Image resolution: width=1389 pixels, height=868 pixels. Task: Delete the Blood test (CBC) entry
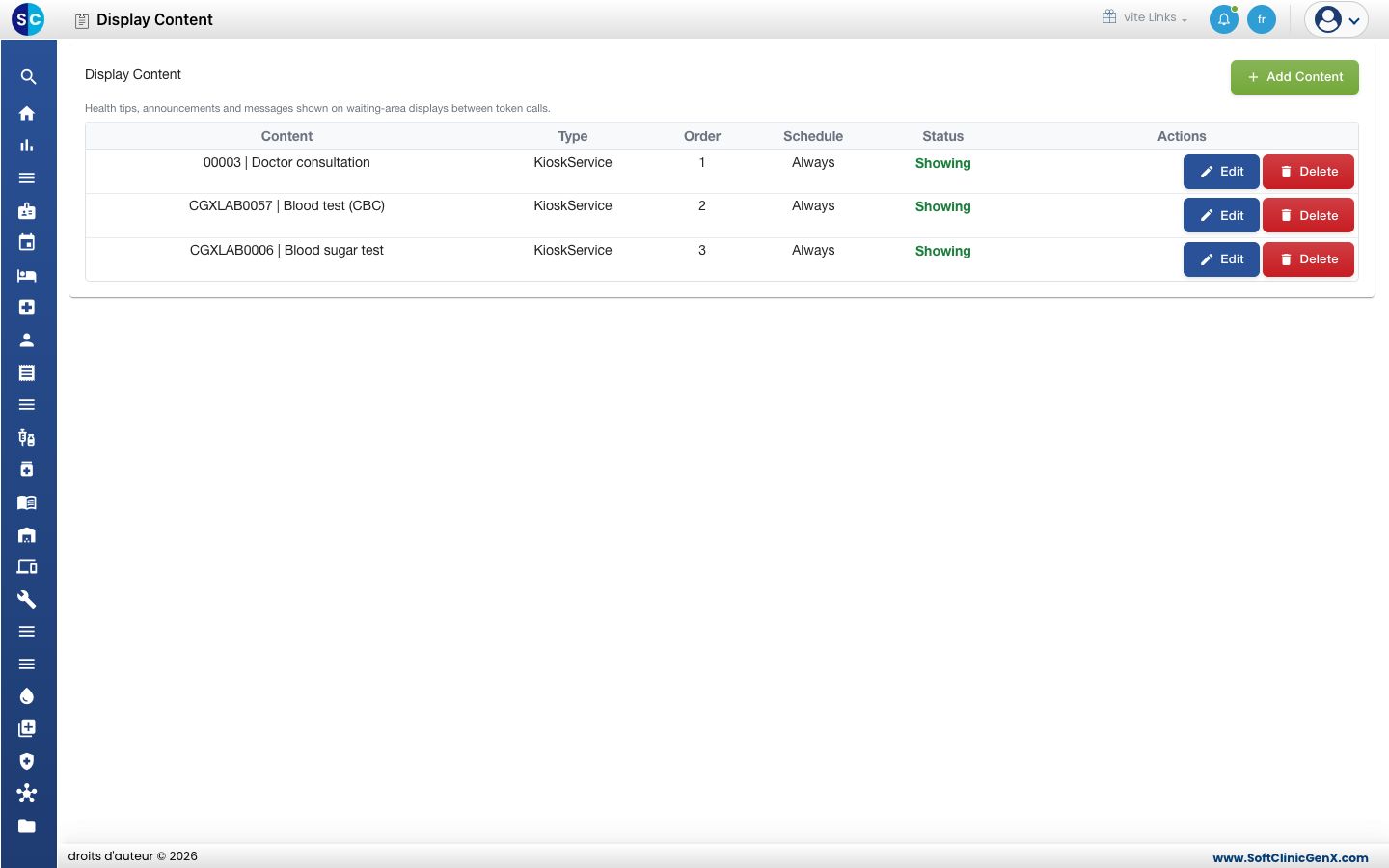click(x=1308, y=216)
